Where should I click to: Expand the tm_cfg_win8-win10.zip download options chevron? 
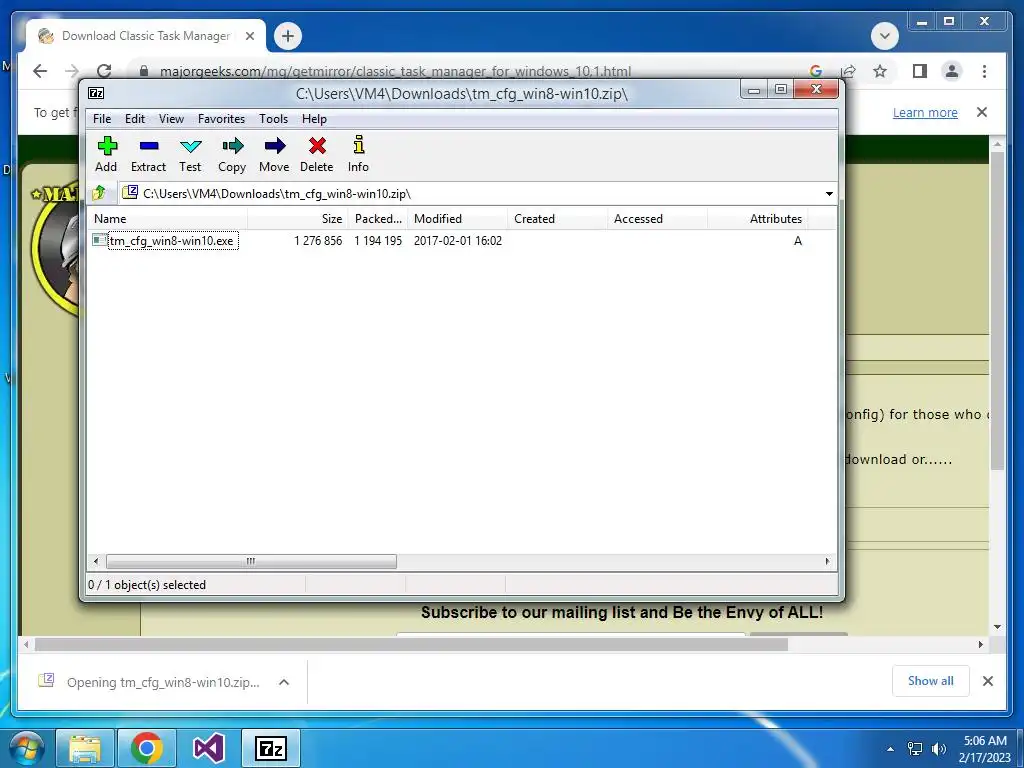click(x=283, y=682)
